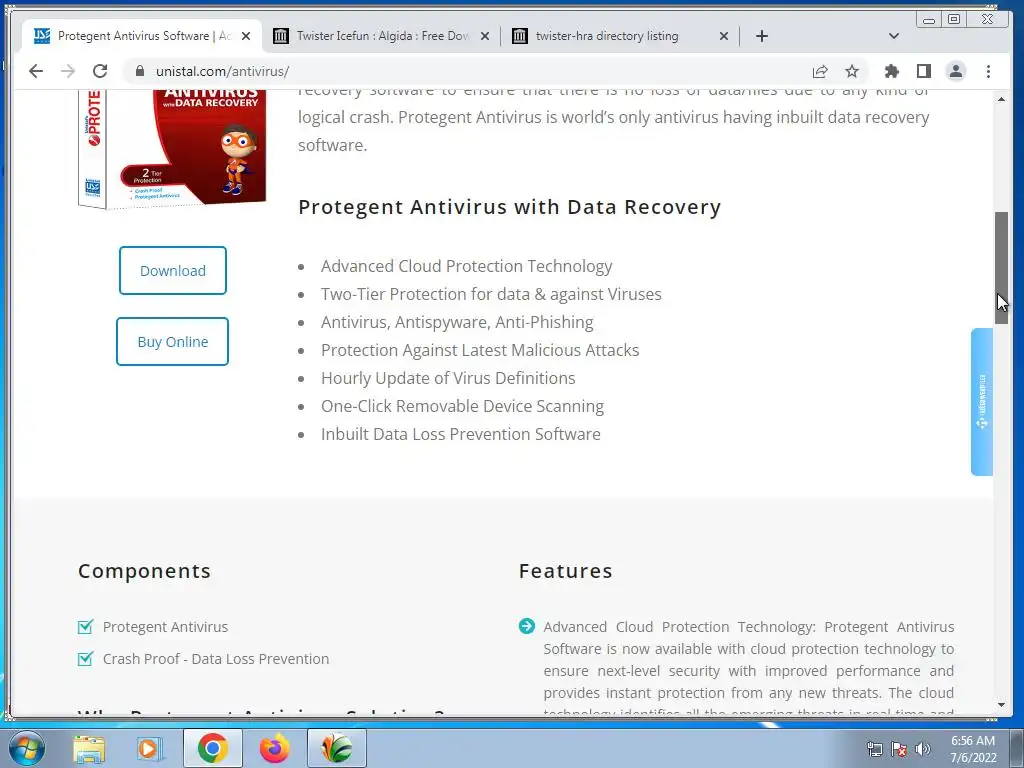The height and width of the screenshot is (768, 1024).
Task: Click 'Hourly Update of Virus Definitions' bullet
Action: point(448,378)
